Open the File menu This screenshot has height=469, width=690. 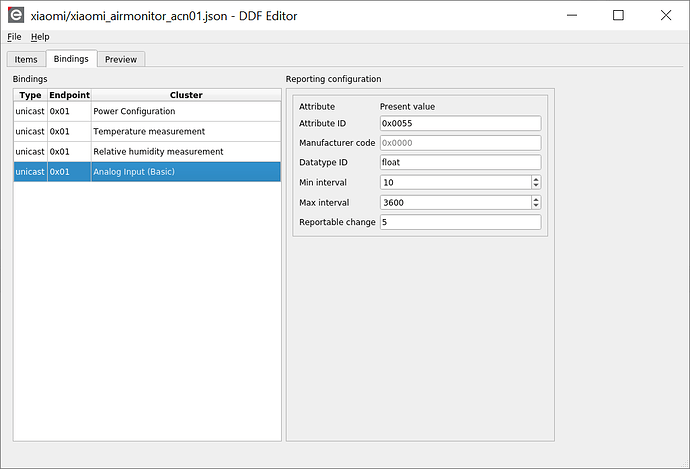click(x=14, y=37)
